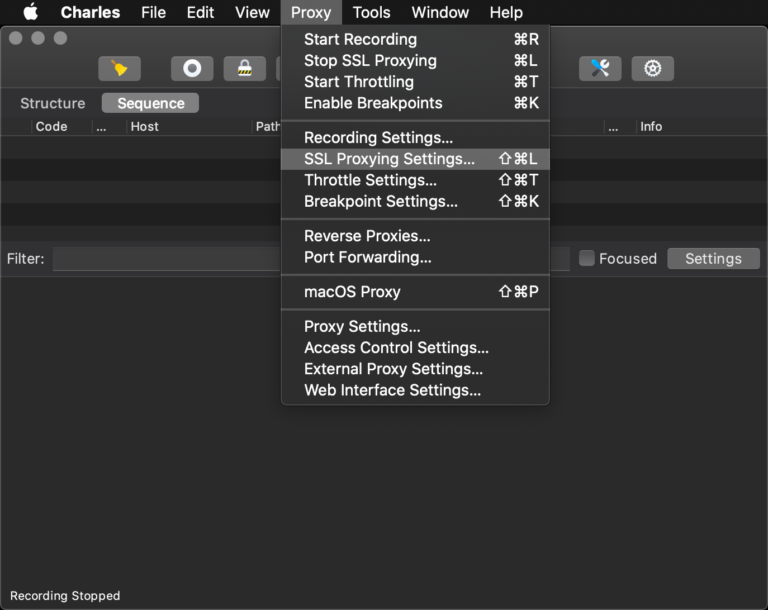Open the File menu
The width and height of the screenshot is (768, 610).
[x=153, y=12]
